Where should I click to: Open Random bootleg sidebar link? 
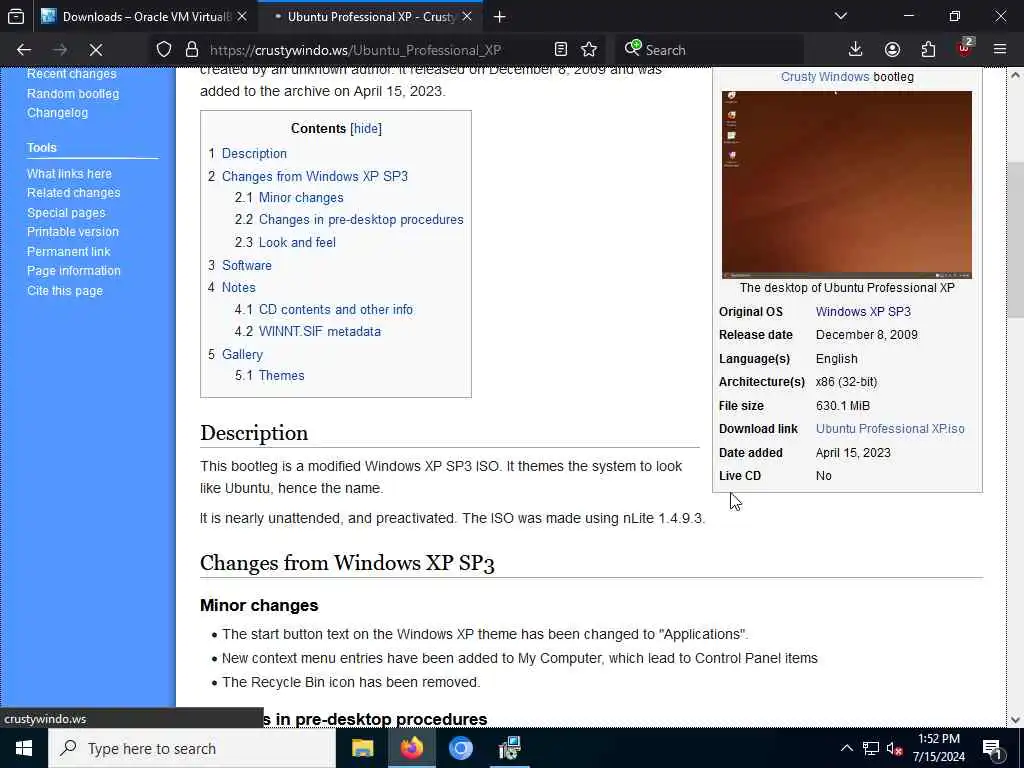[73, 93]
